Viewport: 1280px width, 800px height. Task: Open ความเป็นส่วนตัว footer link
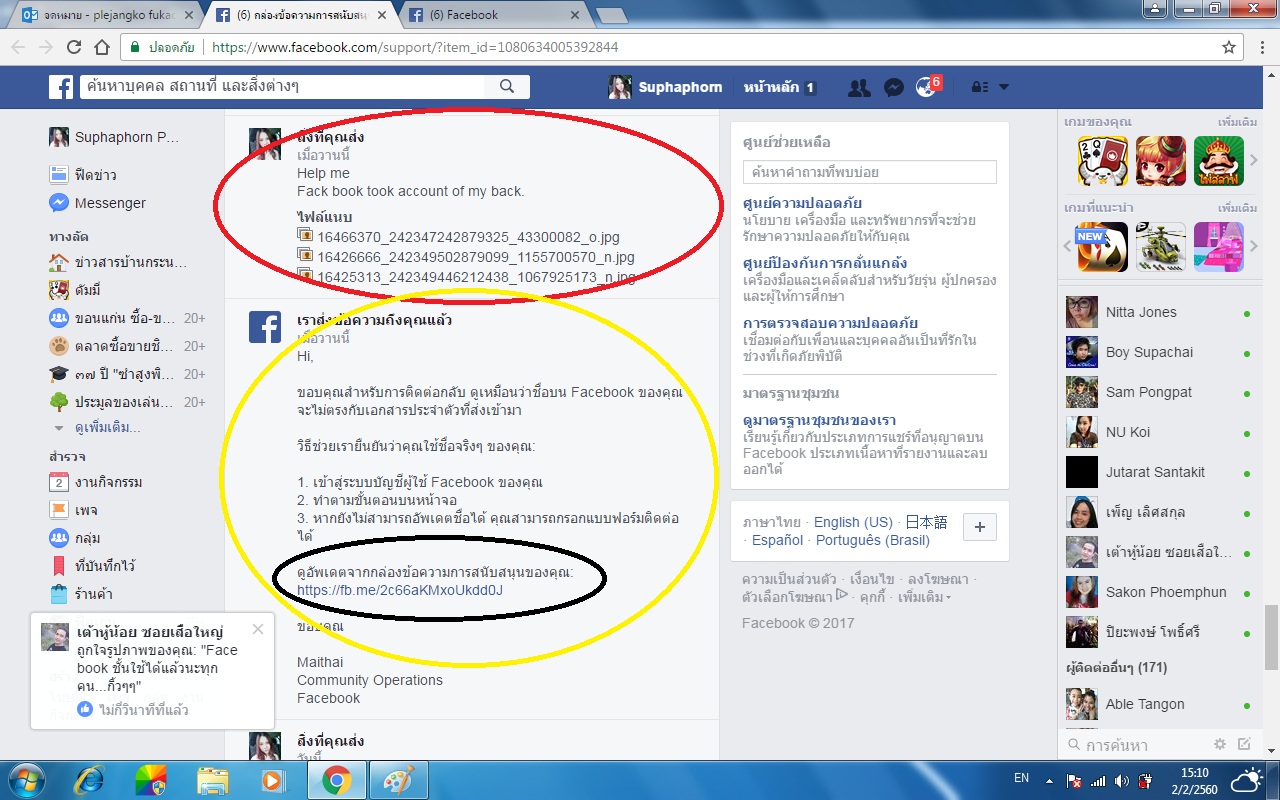(x=789, y=579)
